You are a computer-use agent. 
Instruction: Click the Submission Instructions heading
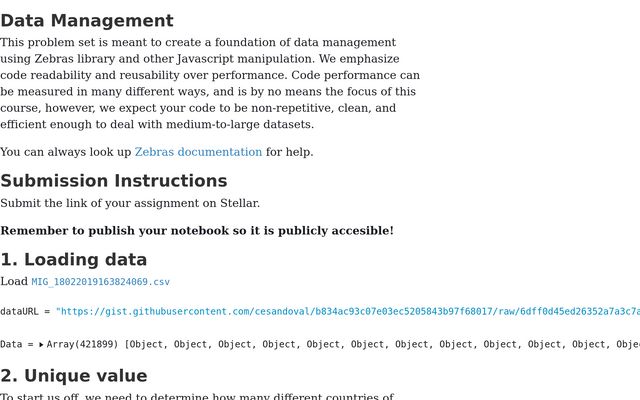tap(114, 181)
